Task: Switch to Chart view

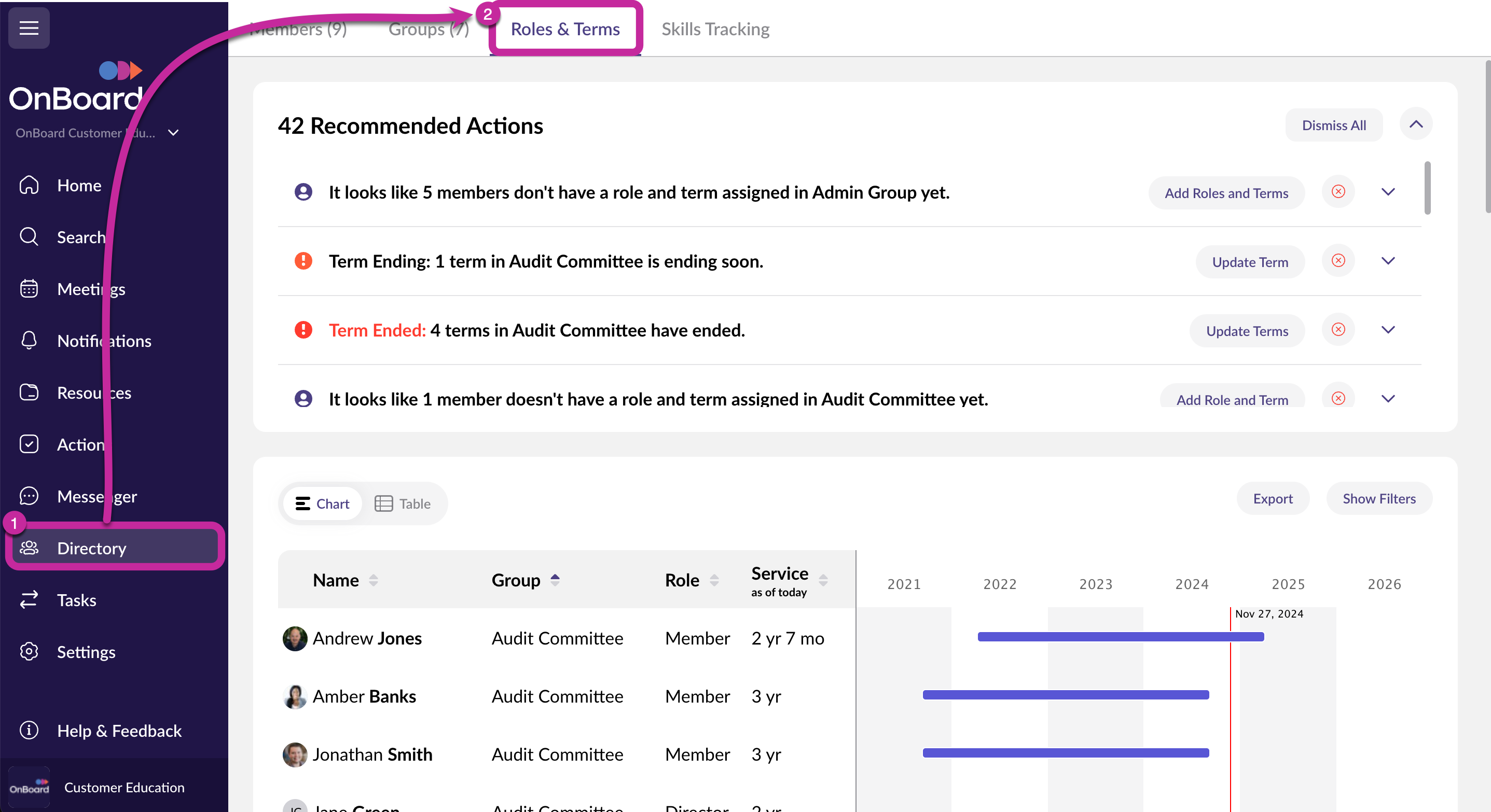Action: (322, 503)
